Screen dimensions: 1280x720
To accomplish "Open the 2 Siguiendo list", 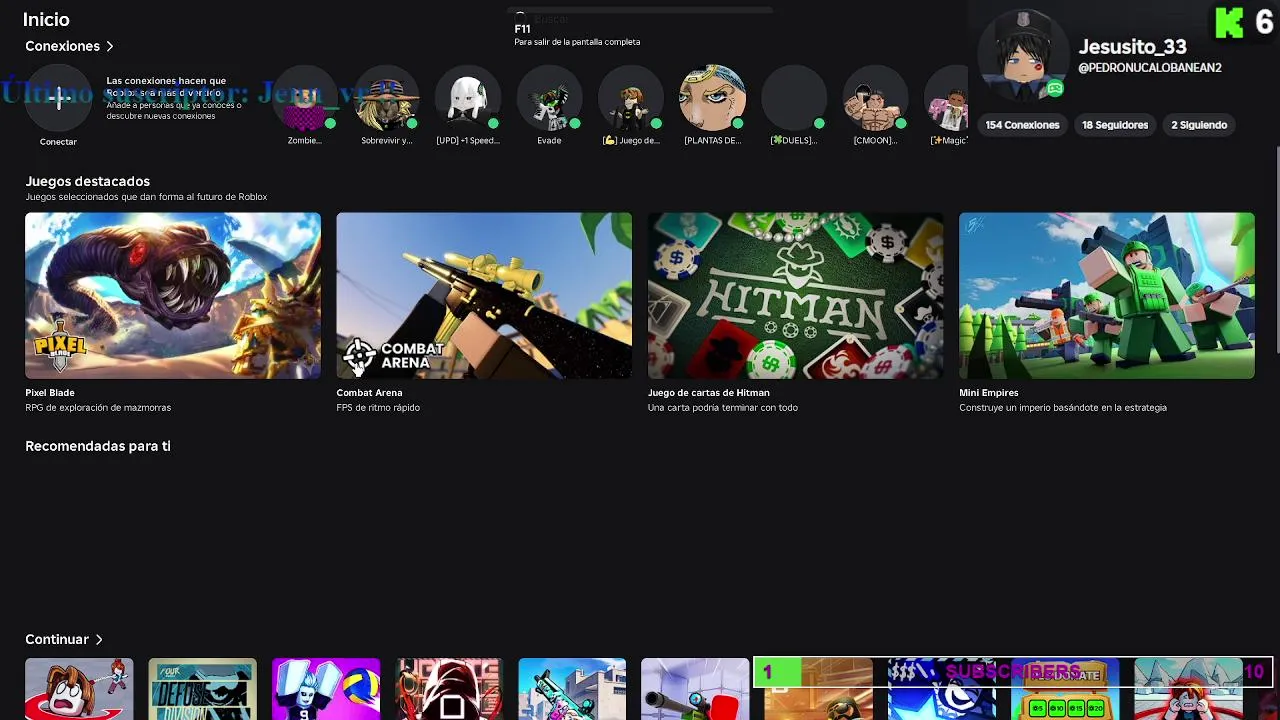I will click(x=1199, y=125).
